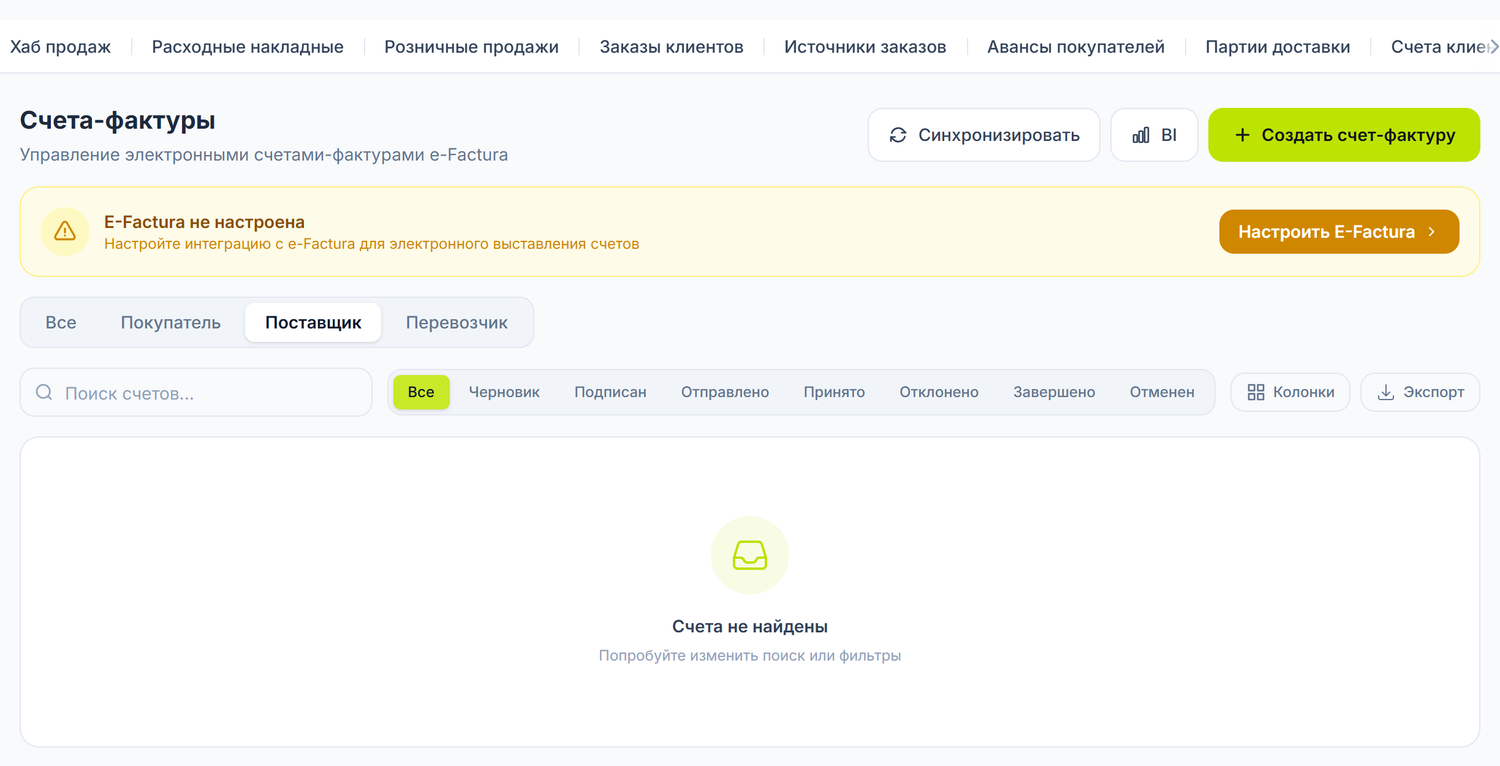Switch to Заказы клиентов
Image resolution: width=1500 pixels, height=766 pixels.
[672, 47]
